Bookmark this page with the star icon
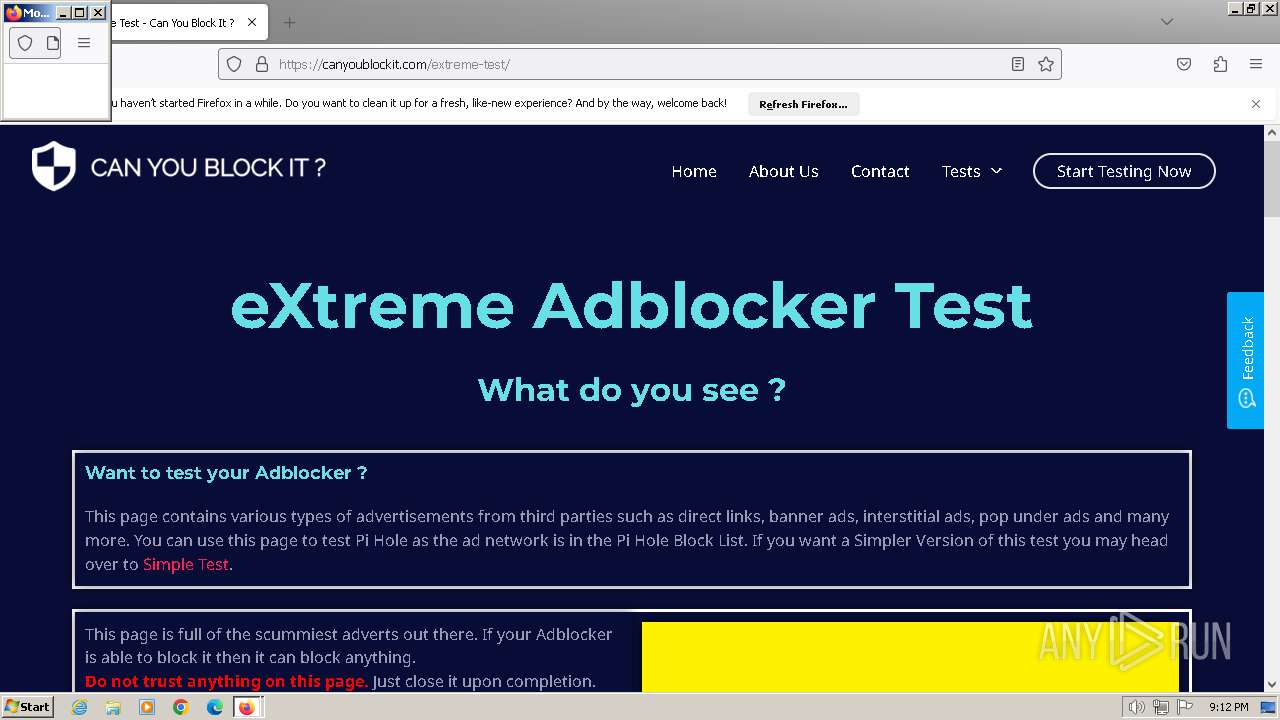Screen dimensions: 1280x720 1046,64
